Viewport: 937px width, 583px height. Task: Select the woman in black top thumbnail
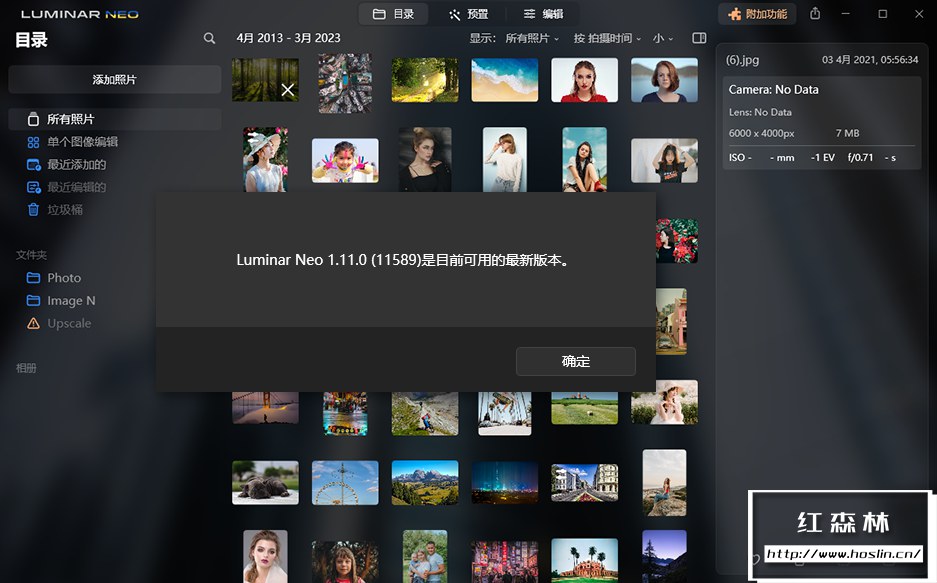coord(425,159)
